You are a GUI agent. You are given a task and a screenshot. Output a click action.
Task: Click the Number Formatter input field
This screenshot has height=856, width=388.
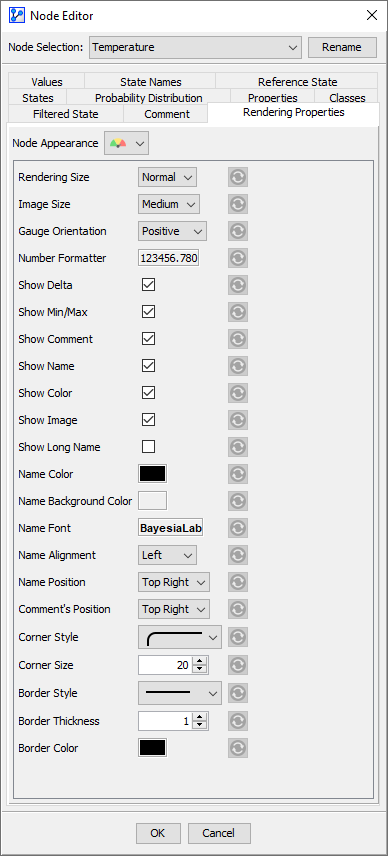click(x=169, y=258)
